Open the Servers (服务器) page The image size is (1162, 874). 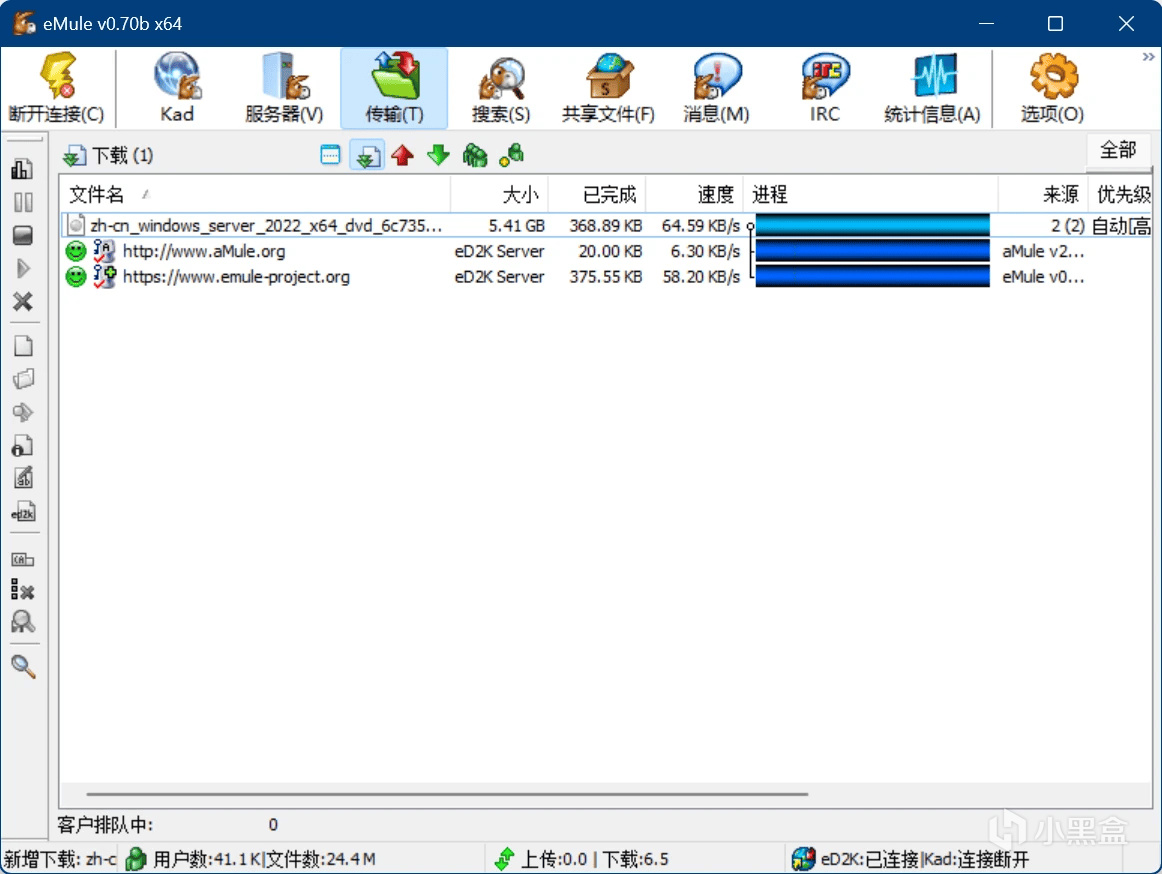click(x=285, y=87)
